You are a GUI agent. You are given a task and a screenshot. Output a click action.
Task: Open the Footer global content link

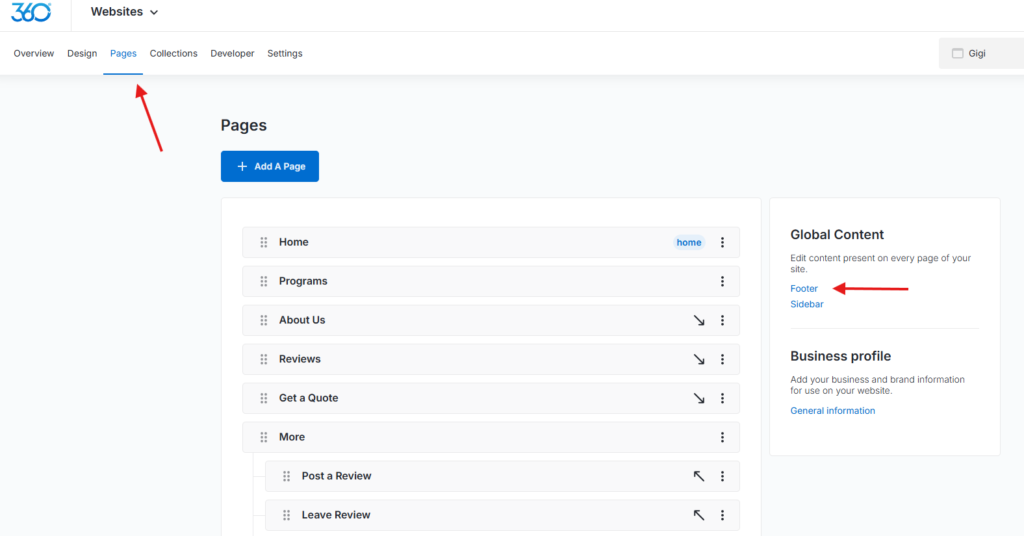click(804, 289)
